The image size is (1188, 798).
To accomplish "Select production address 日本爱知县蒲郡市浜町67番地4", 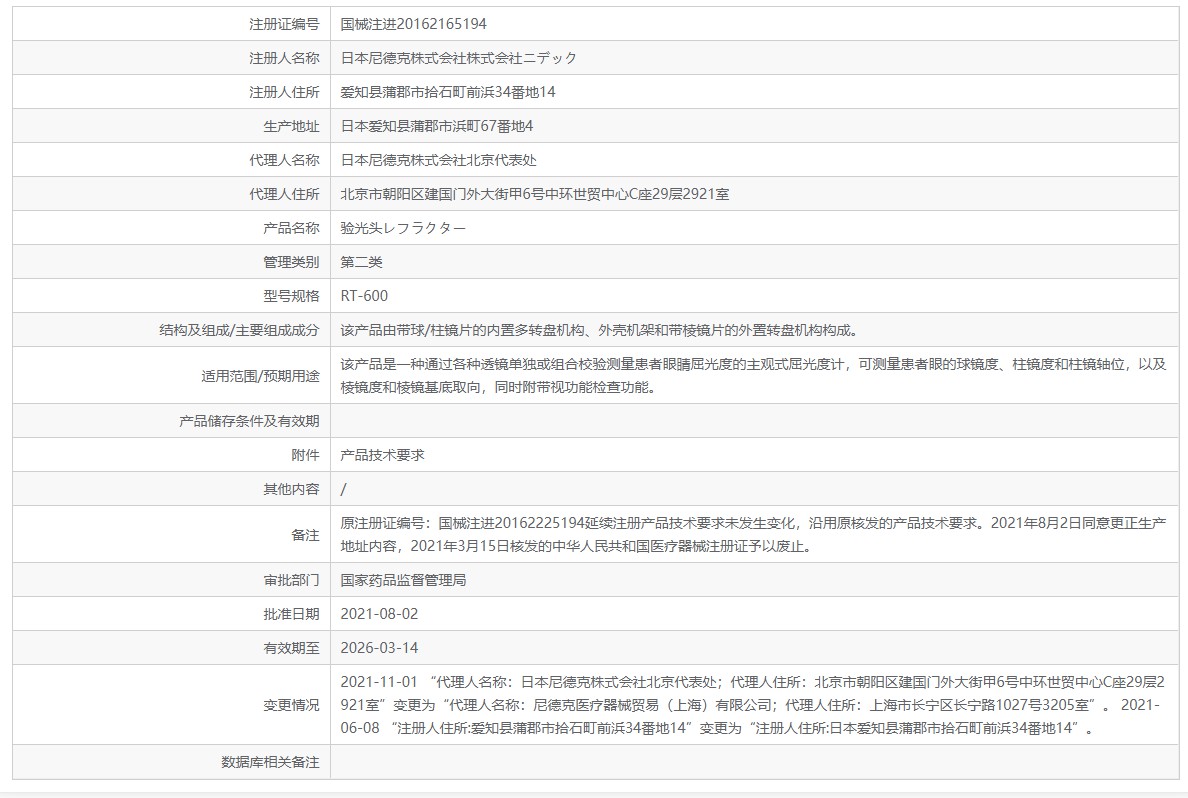I will (436, 127).
